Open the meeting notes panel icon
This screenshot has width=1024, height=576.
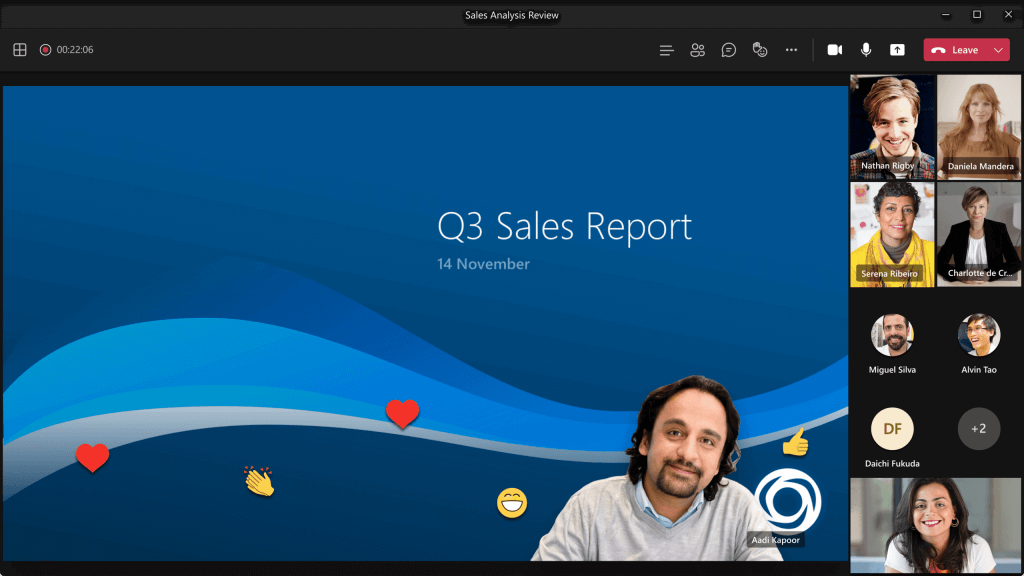pyautogui.click(x=667, y=50)
